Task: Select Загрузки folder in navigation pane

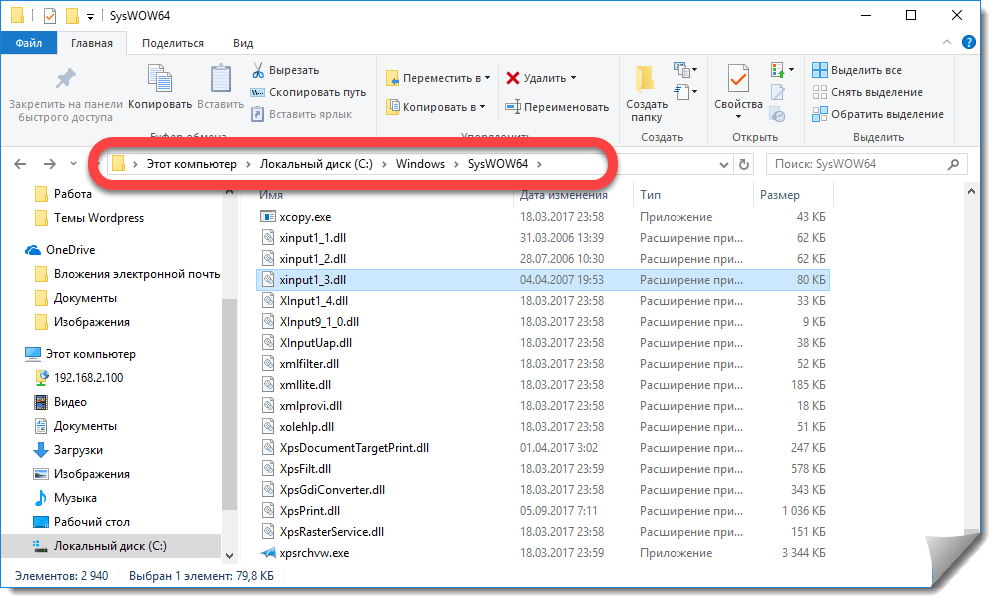Action: pos(78,450)
